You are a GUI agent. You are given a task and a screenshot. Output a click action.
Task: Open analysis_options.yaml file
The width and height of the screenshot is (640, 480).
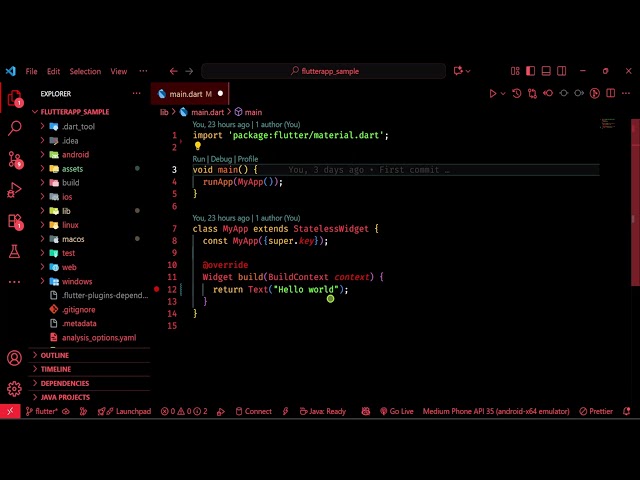91,338
